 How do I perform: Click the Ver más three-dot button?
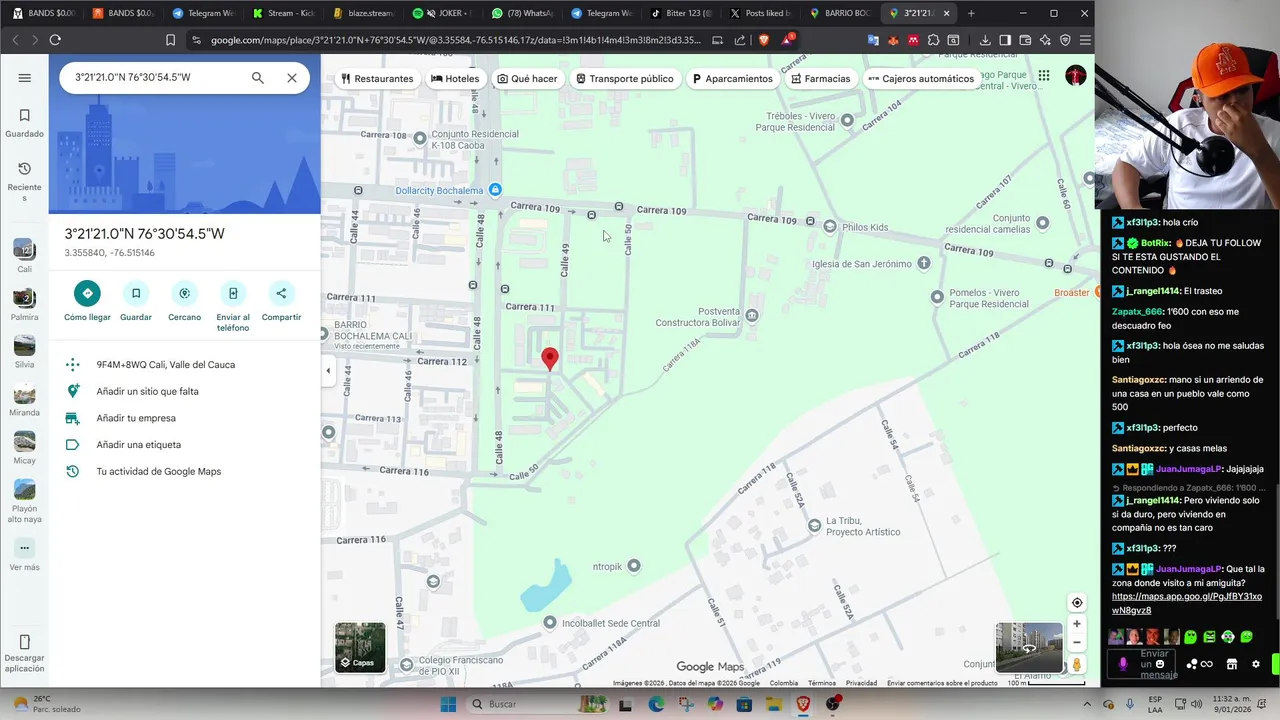tap(25, 548)
